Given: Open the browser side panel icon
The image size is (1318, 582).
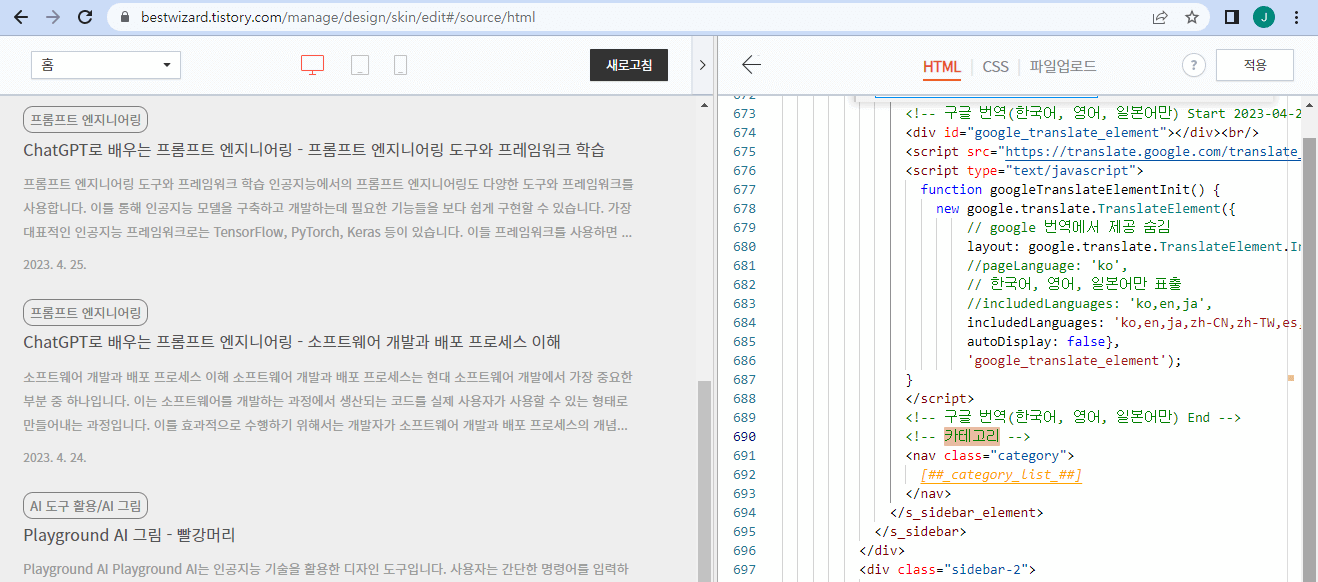Looking at the screenshot, I should [x=1231, y=16].
